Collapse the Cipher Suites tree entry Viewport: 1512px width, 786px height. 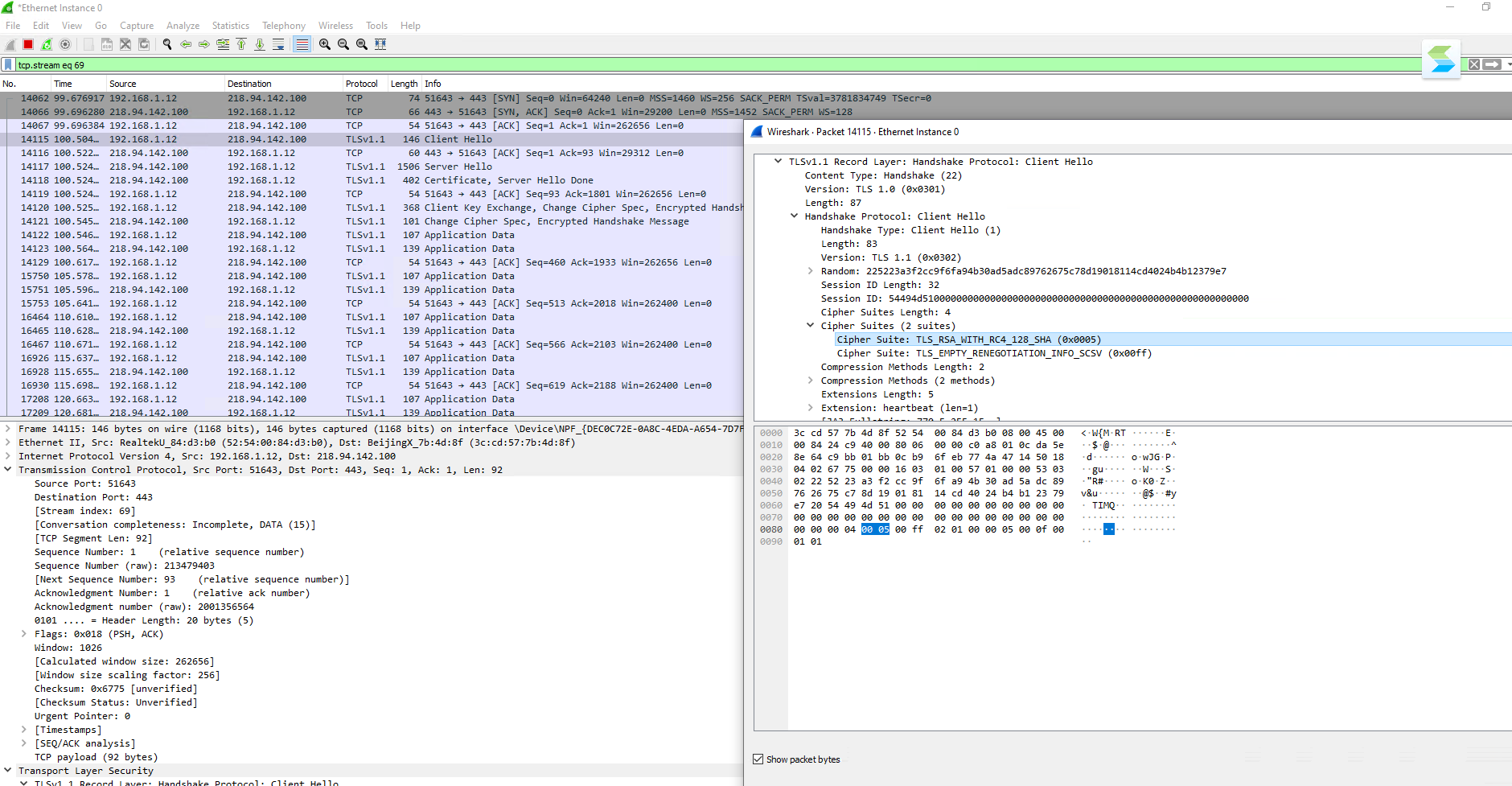[810, 326]
